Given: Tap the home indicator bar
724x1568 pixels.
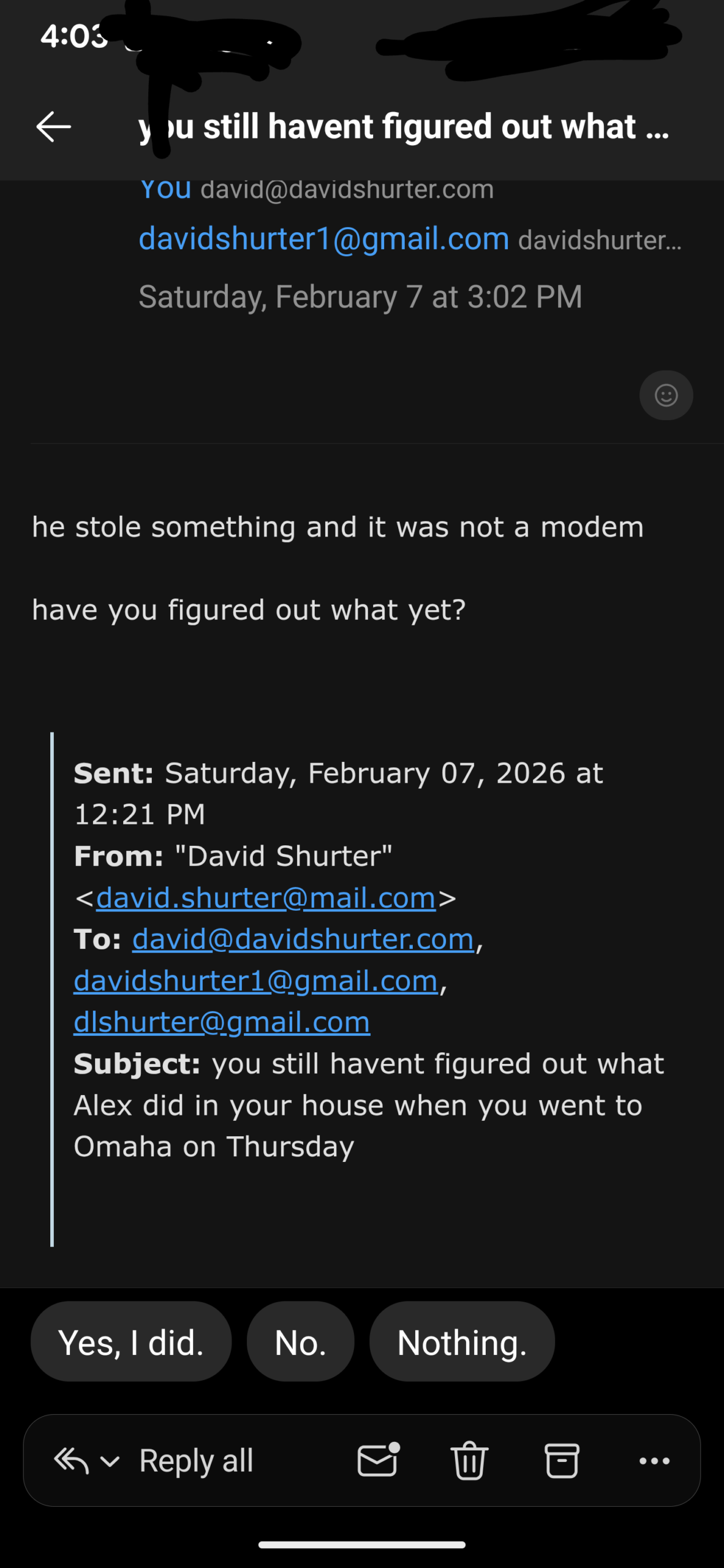Looking at the screenshot, I should tap(362, 1545).
